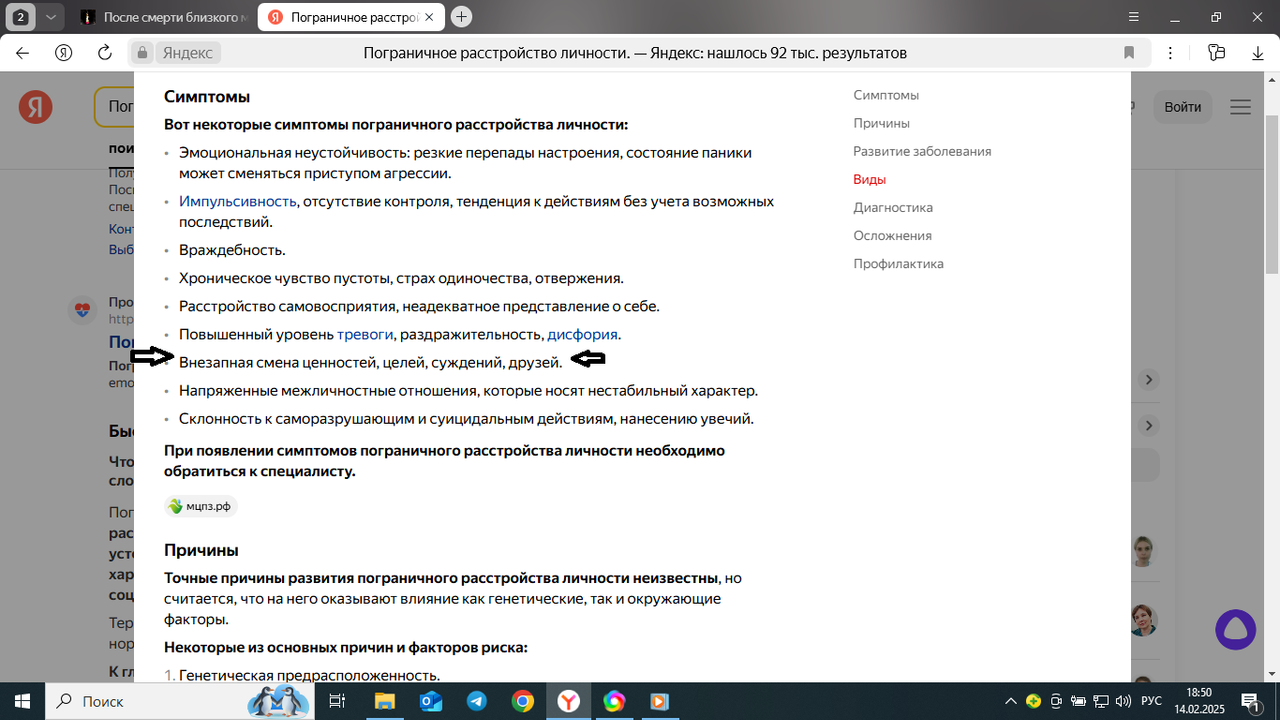
Task: Open Yandex home via the Я toolbar icon
Action: [63, 53]
